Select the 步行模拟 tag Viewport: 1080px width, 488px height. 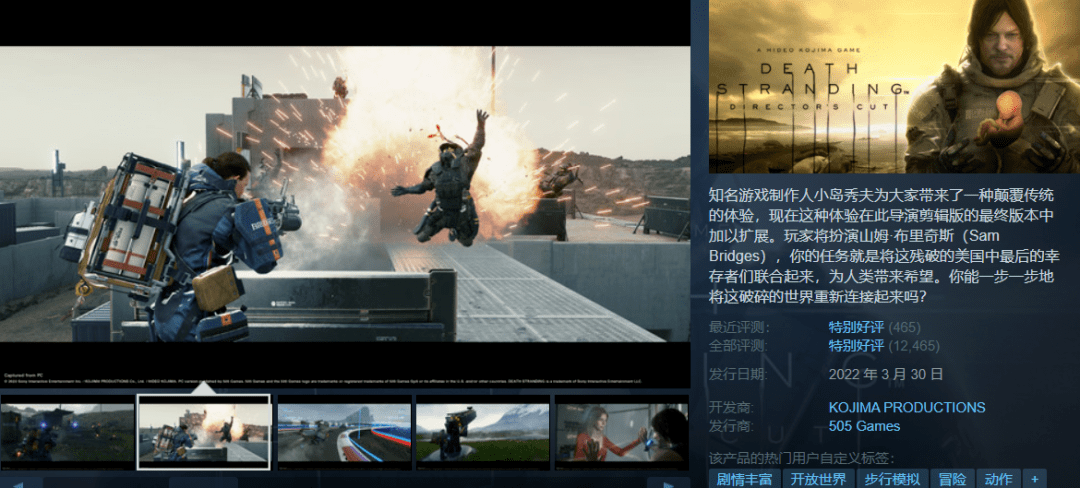coord(891,479)
